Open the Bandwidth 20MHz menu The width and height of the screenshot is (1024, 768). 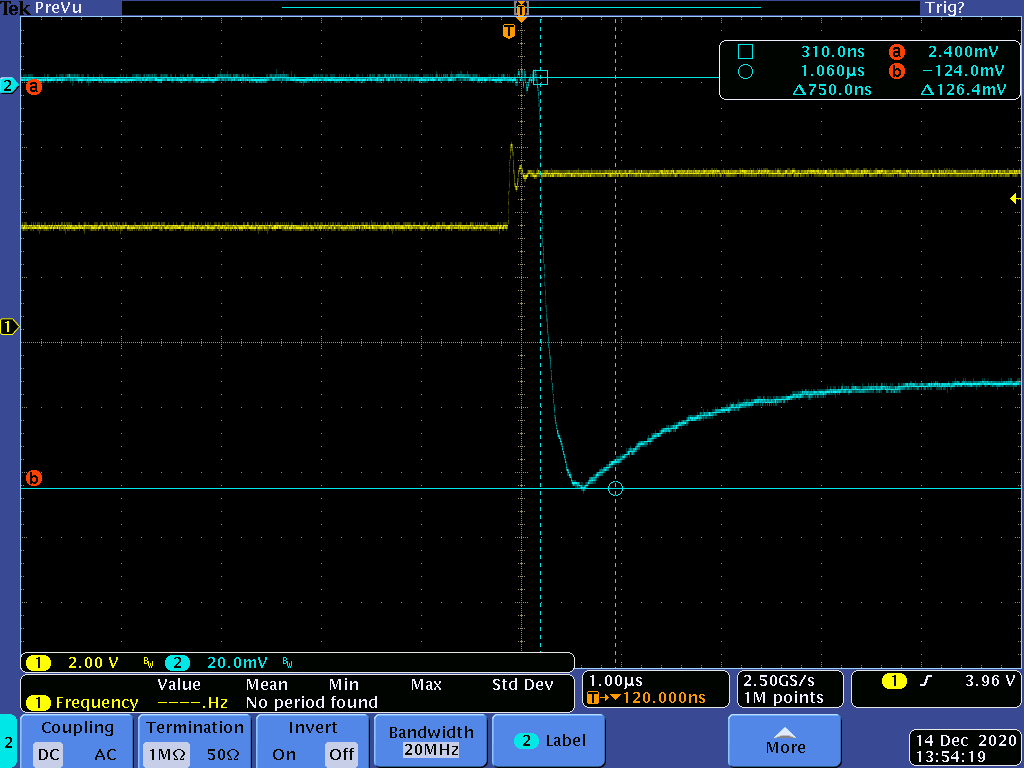click(x=429, y=741)
